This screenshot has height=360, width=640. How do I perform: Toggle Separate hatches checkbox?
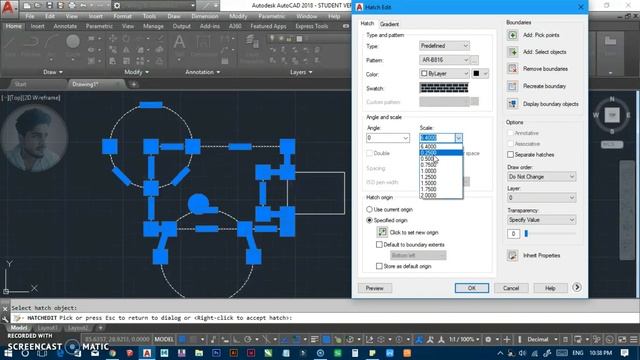pos(510,154)
